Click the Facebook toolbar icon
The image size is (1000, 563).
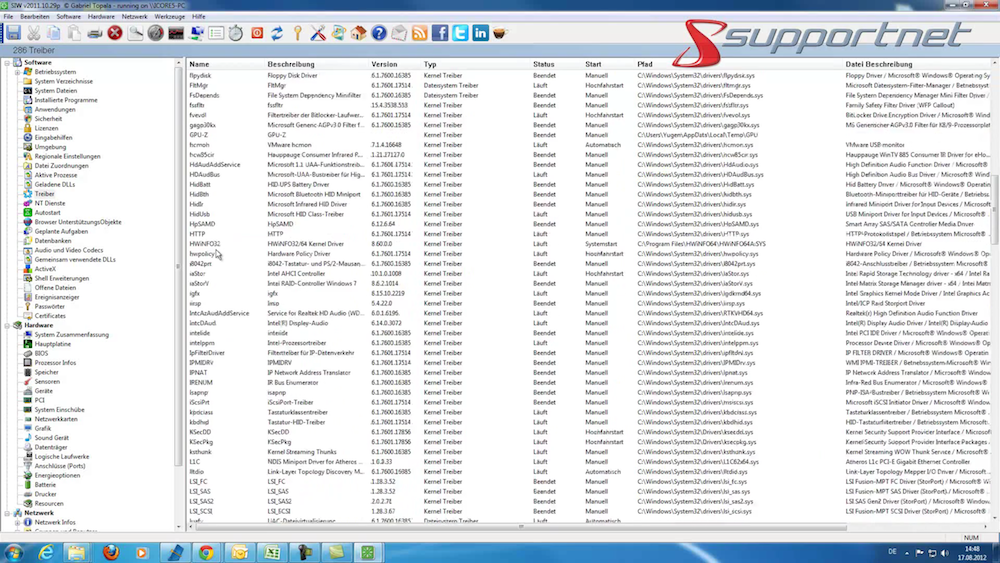click(x=440, y=33)
